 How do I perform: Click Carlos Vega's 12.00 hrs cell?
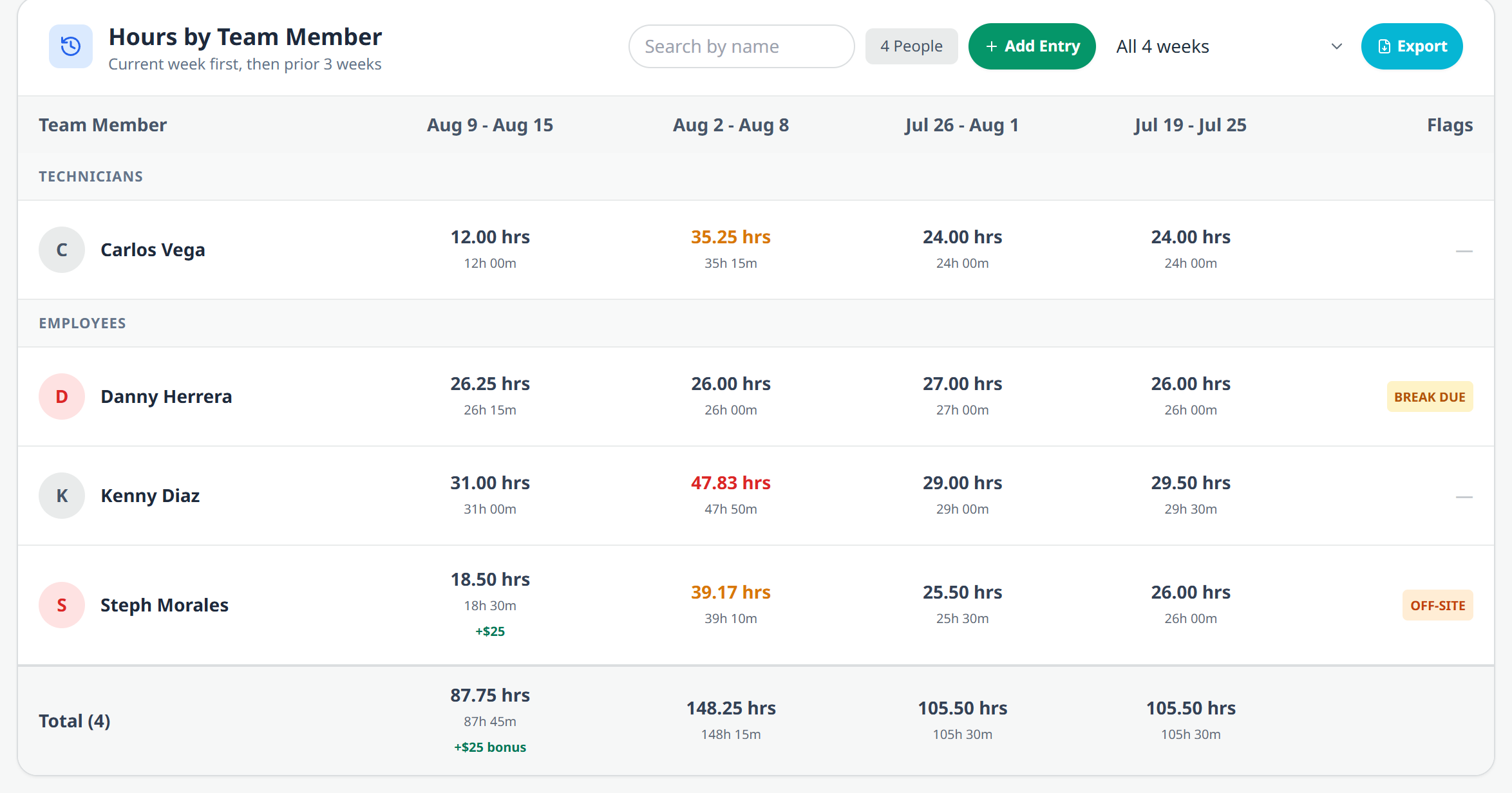pyautogui.click(x=490, y=237)
